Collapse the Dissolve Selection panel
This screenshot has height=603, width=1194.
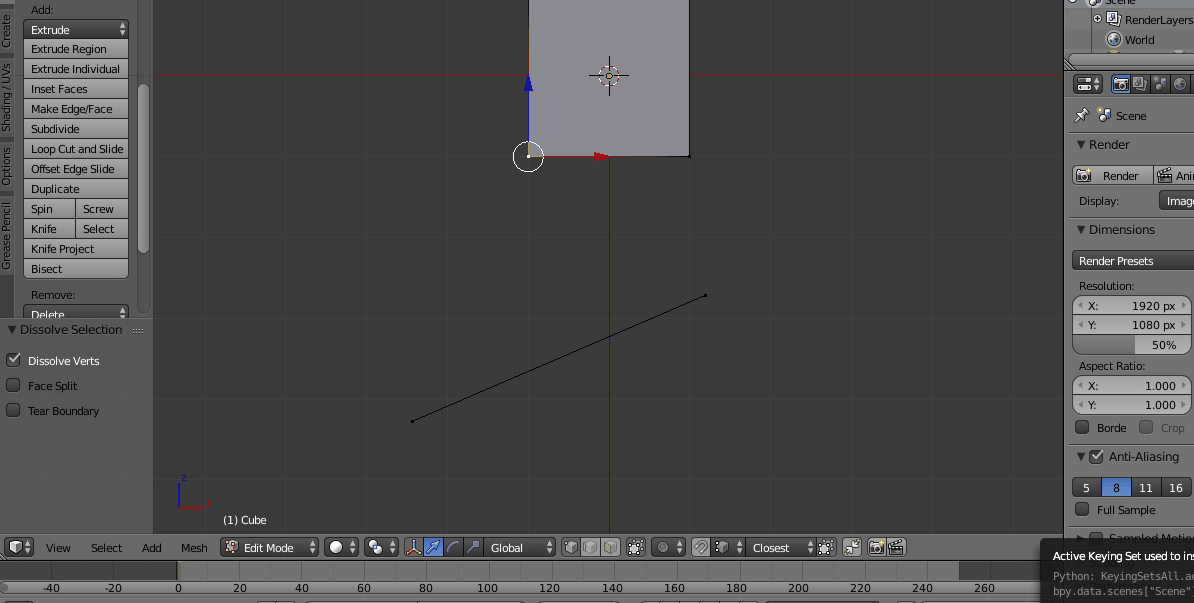click(12, 330)
